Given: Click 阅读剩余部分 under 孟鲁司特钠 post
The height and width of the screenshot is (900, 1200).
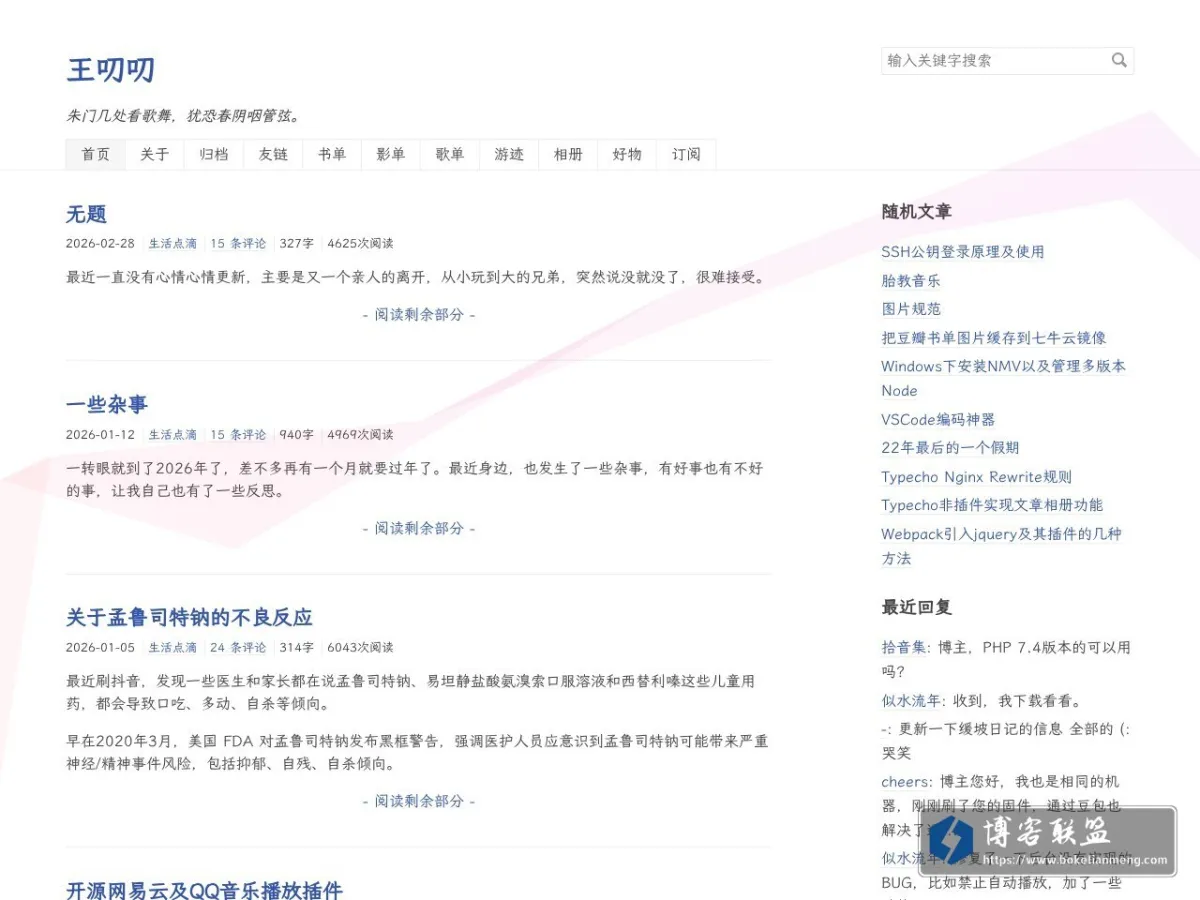Looking at the screenshot, I should (x=419, y=801).
